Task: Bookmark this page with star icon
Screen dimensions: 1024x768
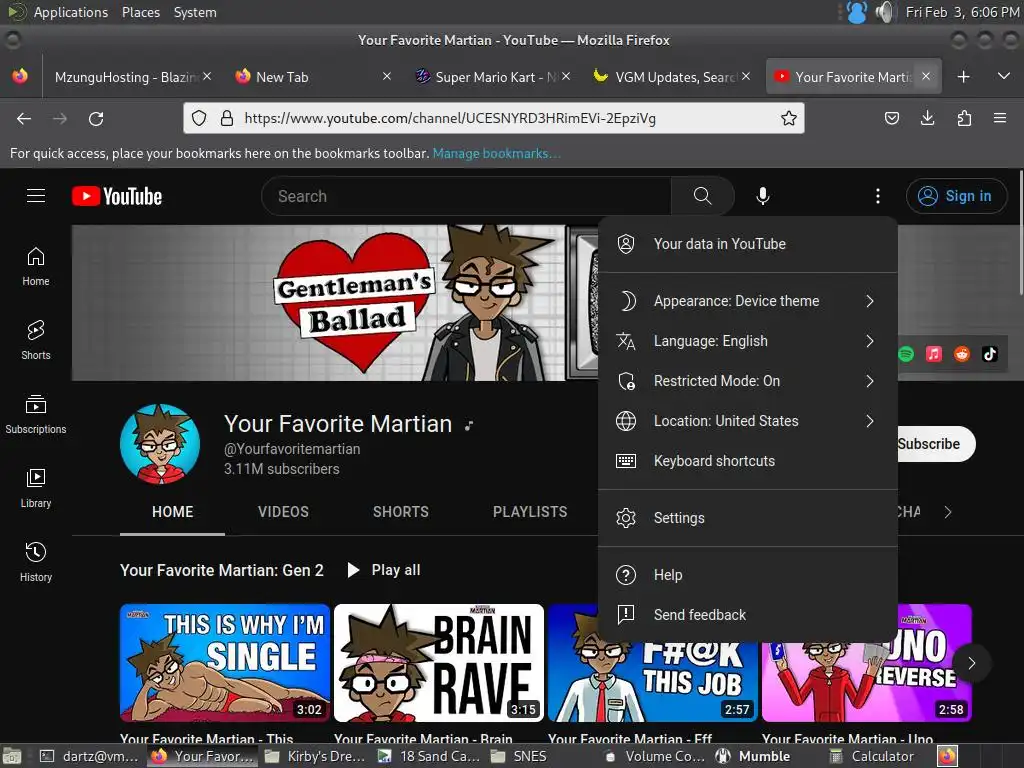Action: [788, 118]
